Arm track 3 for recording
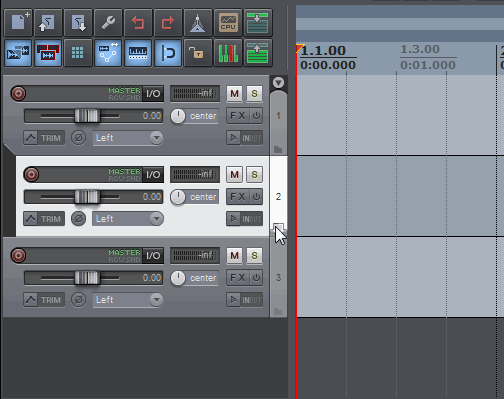 click(18, 255)
